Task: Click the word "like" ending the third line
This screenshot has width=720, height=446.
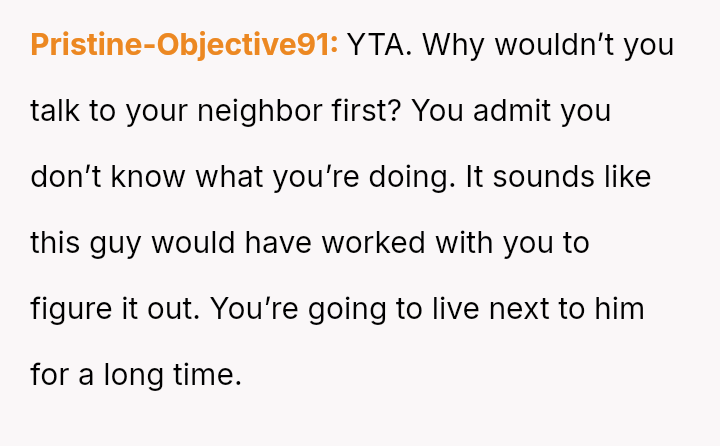Action: [x=626, y=177]
